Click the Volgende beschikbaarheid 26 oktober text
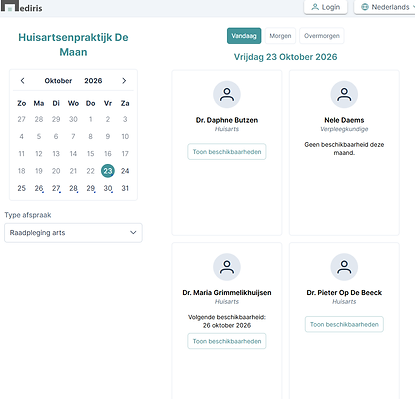415x399 pixels. (227, 321)
